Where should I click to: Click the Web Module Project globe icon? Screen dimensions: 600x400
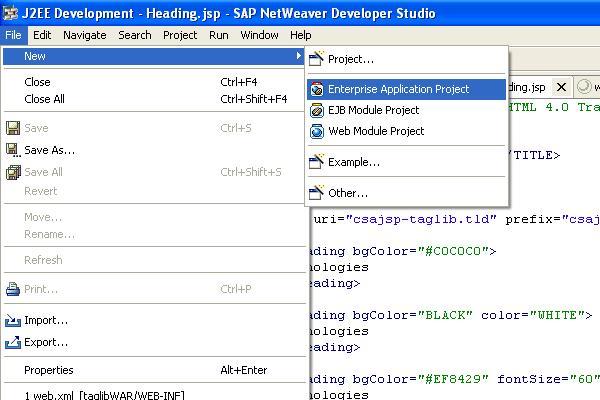[318, 131]
